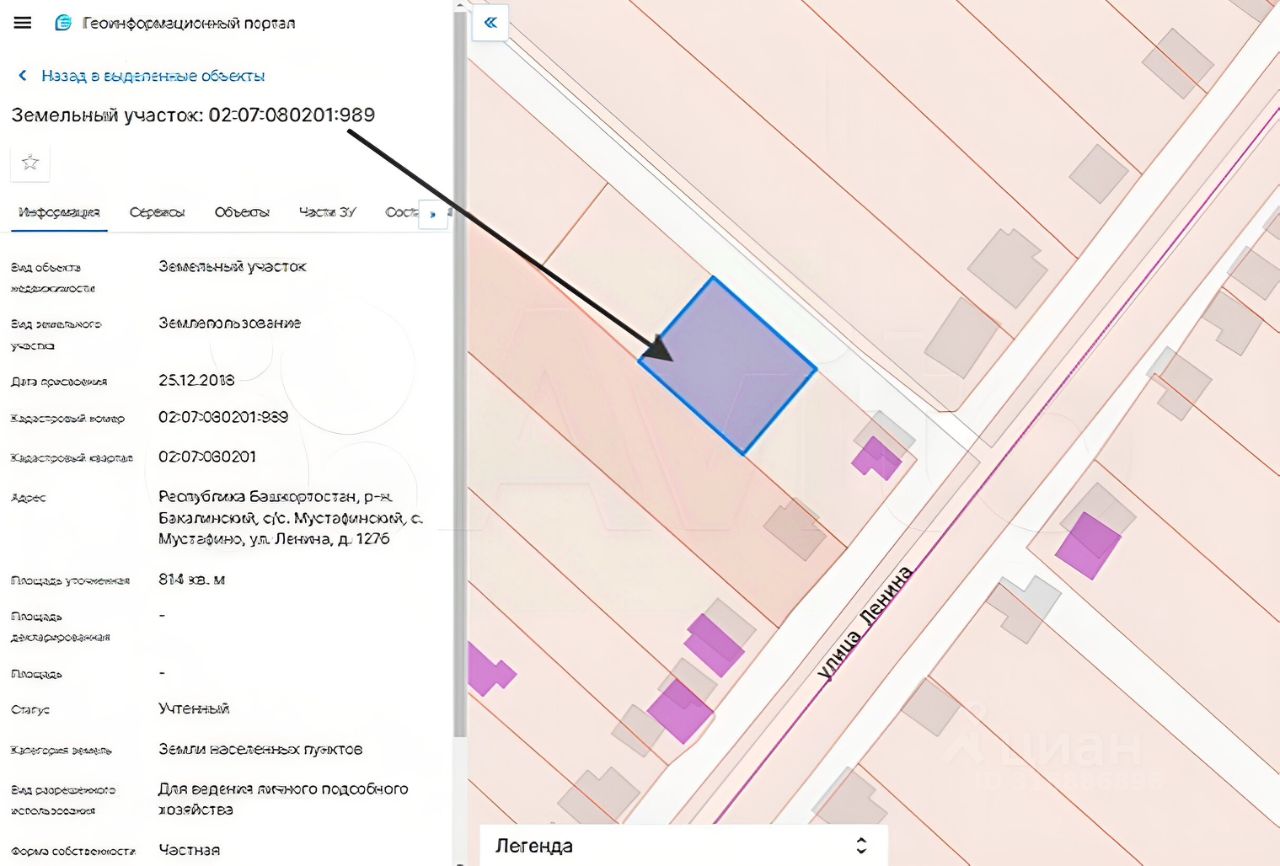
Task: Switch to the Части ЗУ tab
Action: tap(327, 213)
